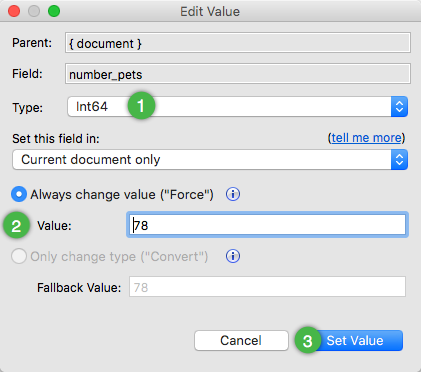Open the Current document only dropdown
421x372 pixels.
210,160
